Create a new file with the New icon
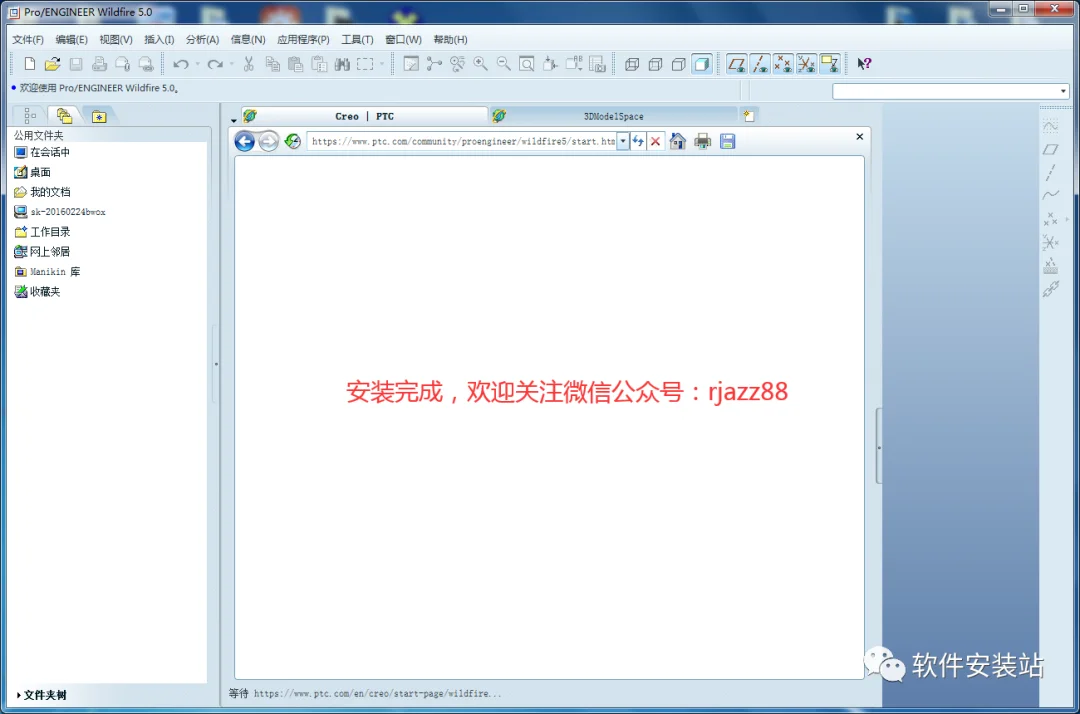This screenshot has height=714, width=1080. [30, 64]
